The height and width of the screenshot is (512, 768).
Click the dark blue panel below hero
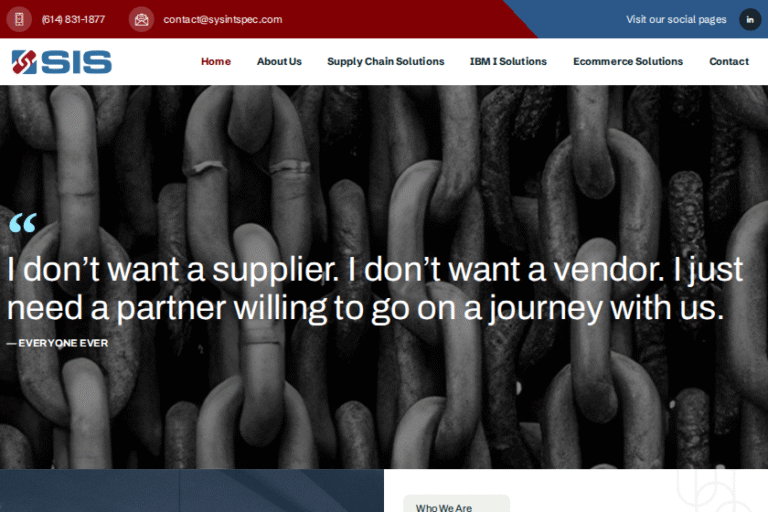[x=192, y=490]
